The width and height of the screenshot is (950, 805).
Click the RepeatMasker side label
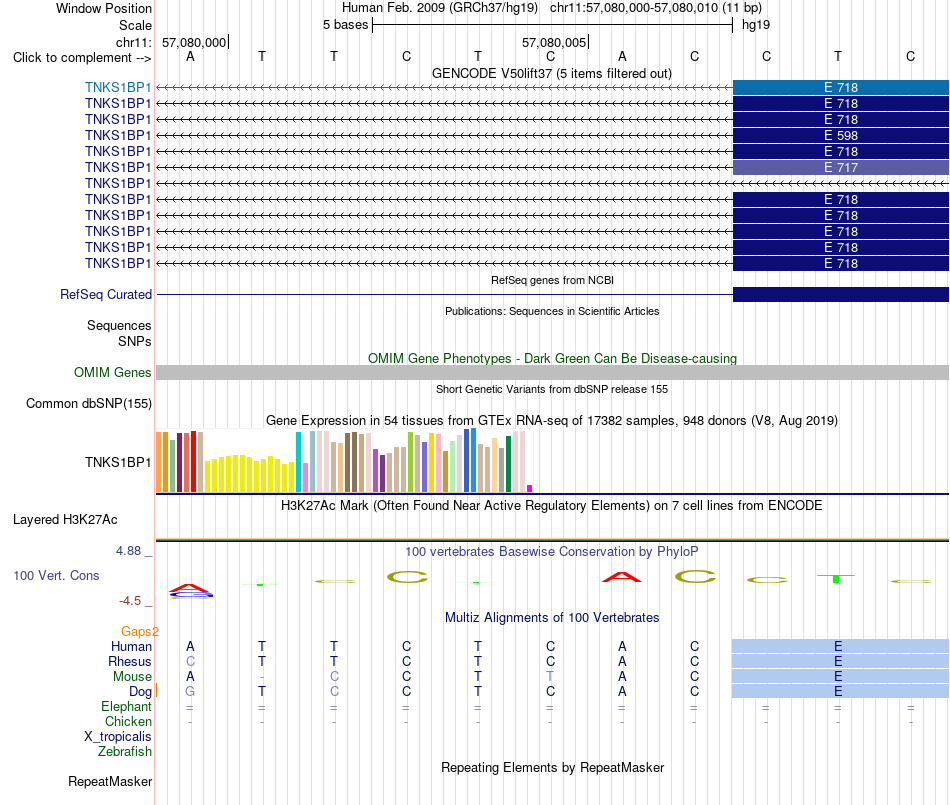[110, 782]
